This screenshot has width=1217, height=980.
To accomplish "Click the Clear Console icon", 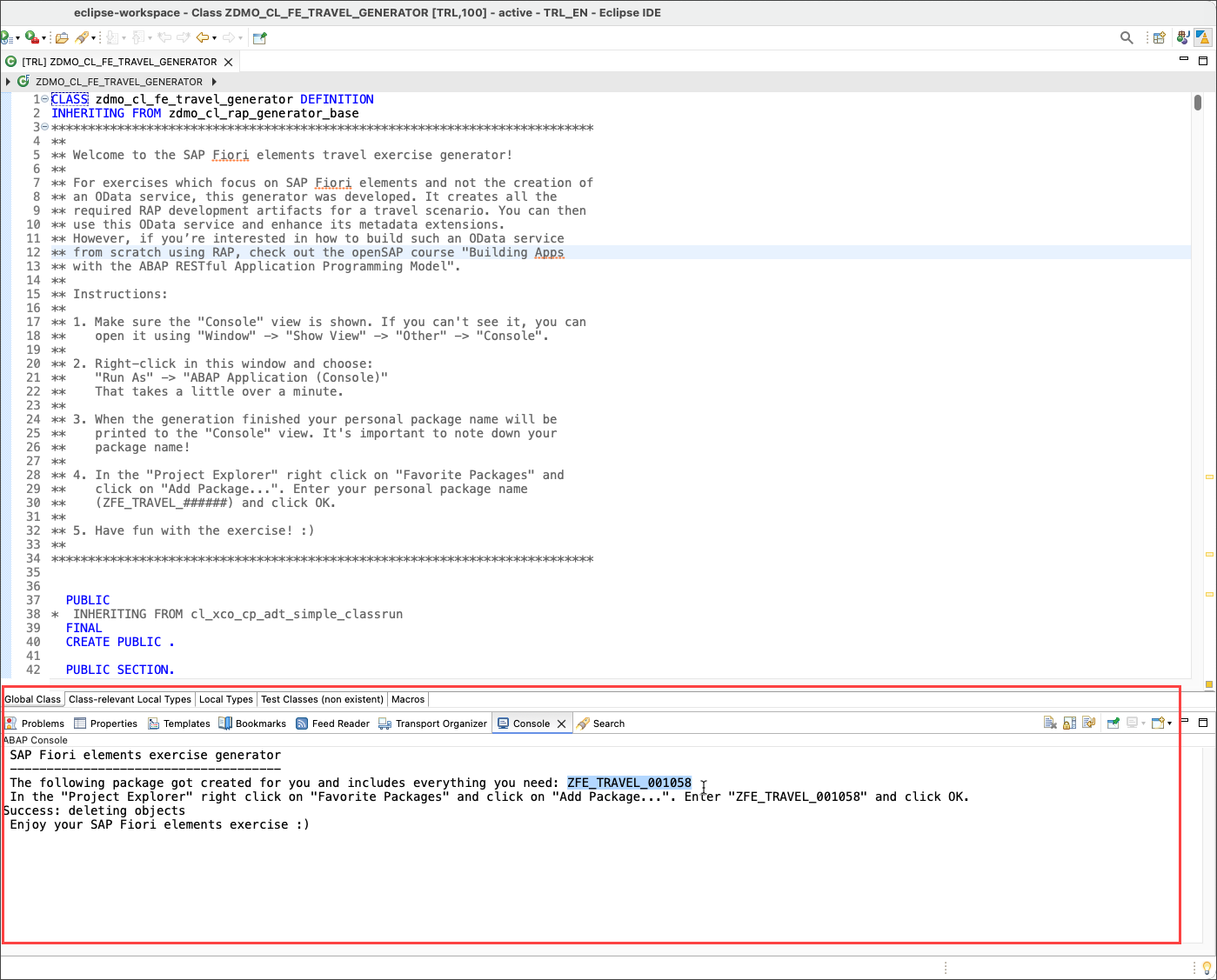I will click(x=1050, y=723).
